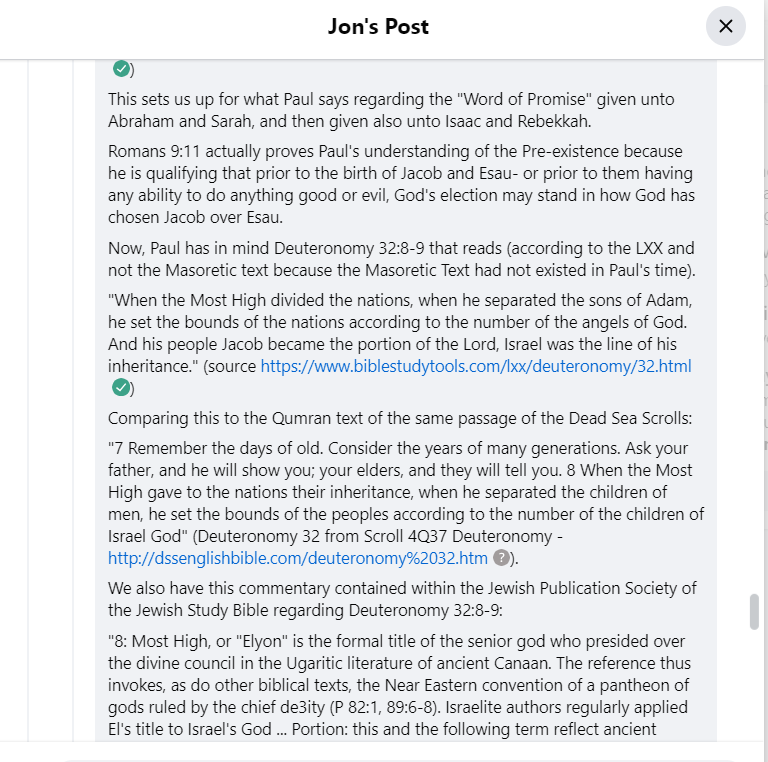The height and width of the screenshot is (762, 768).
Task: Click green verified checkmark after biblestudytools link
Action: click(120, 387)
